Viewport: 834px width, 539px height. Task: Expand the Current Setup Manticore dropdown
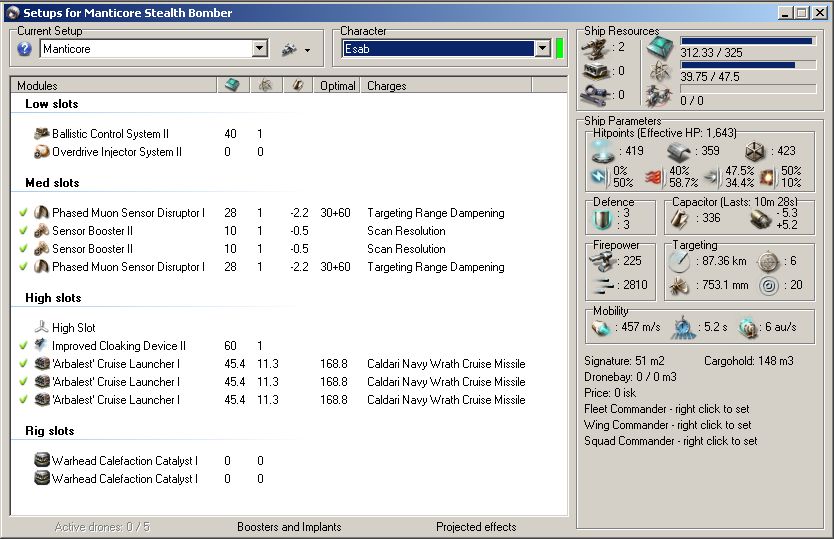click(x=259, y=49)
